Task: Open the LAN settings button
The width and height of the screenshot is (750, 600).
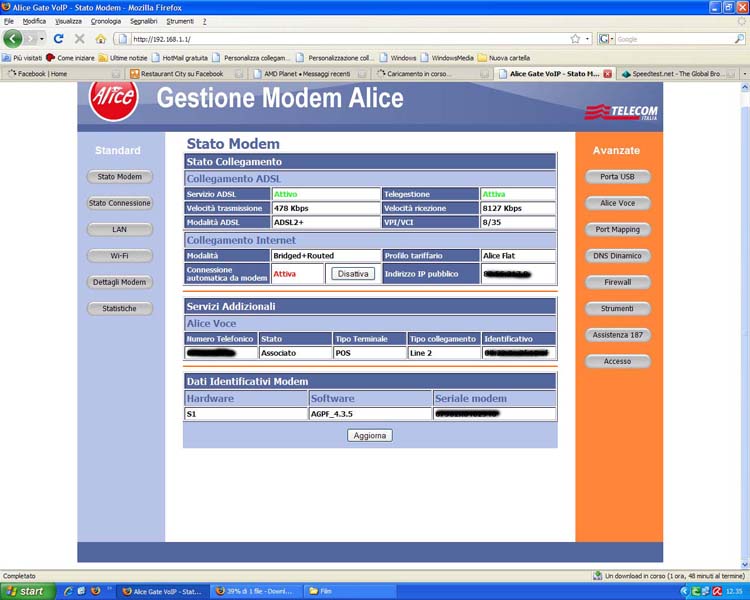Action: click(120, 229)
